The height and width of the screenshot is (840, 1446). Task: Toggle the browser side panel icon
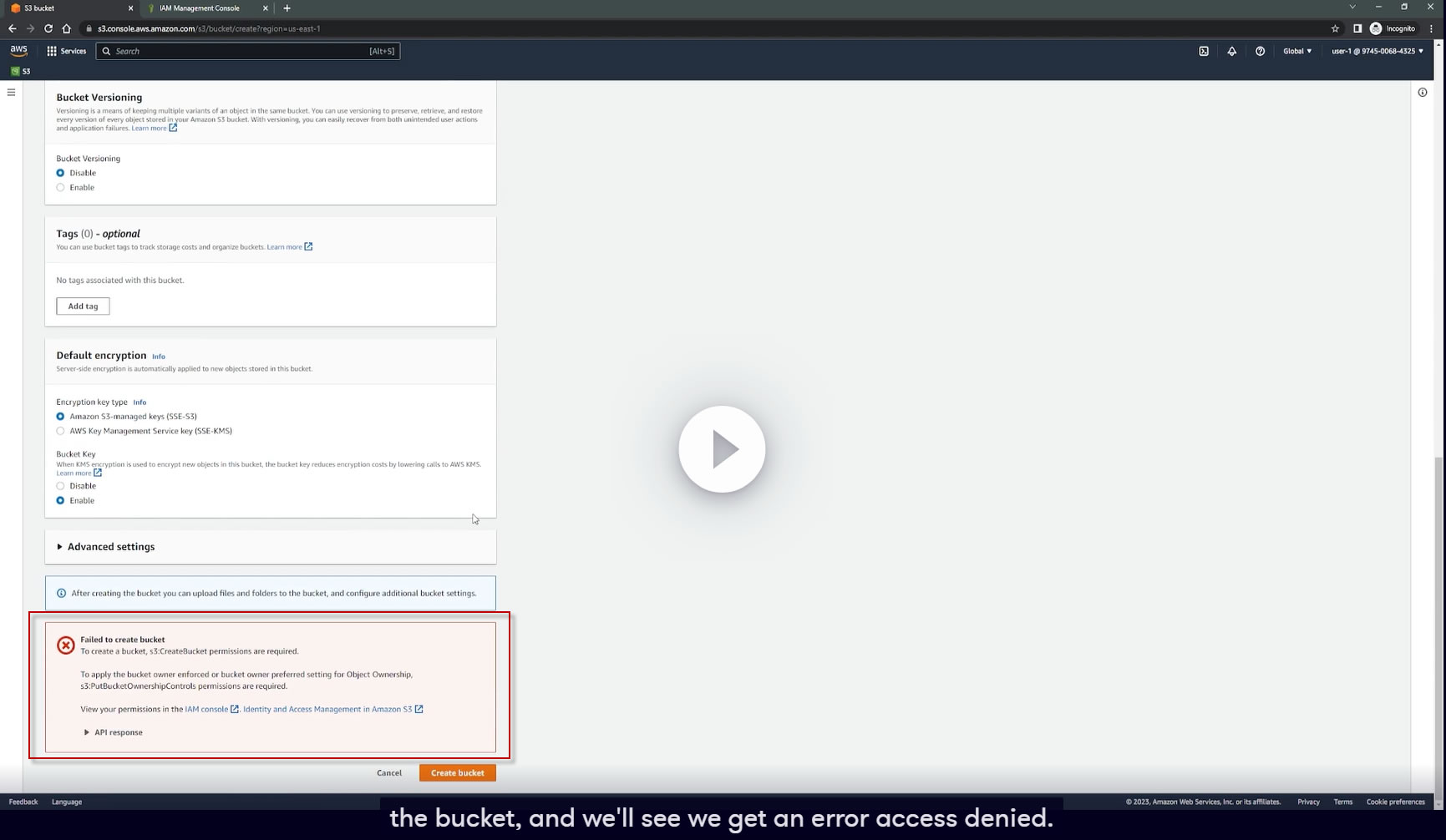(x=1357, y=28)
